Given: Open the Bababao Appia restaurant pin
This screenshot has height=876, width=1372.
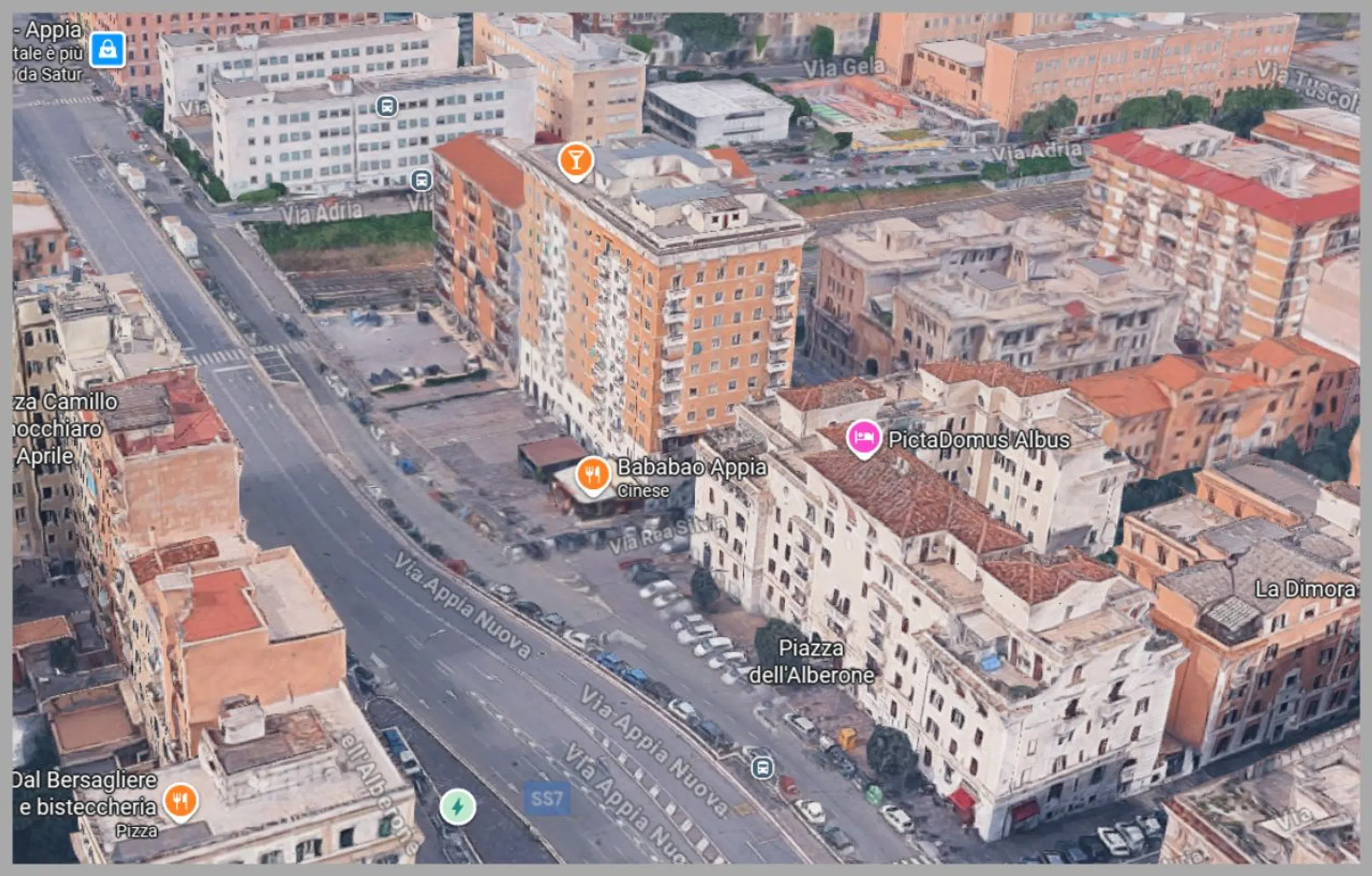Looking at the screenshot, I should (593, 476).
